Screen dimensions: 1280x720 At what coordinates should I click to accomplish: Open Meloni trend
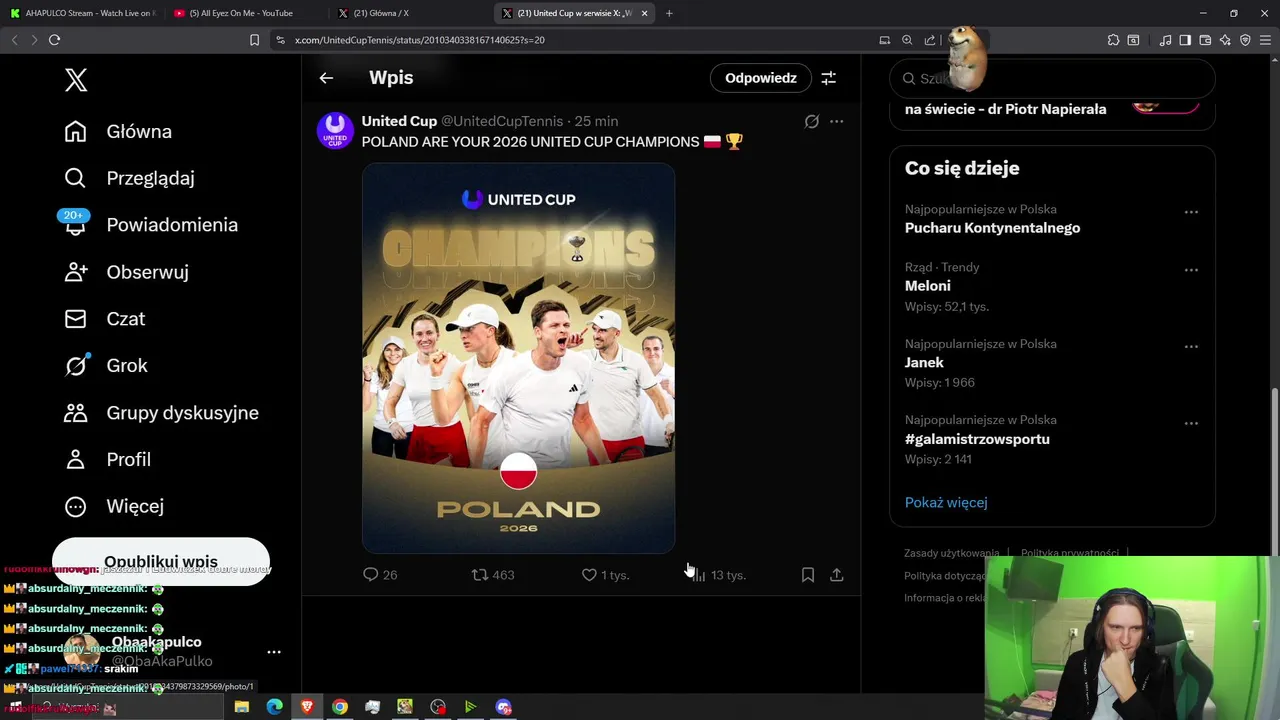[928, 286]
